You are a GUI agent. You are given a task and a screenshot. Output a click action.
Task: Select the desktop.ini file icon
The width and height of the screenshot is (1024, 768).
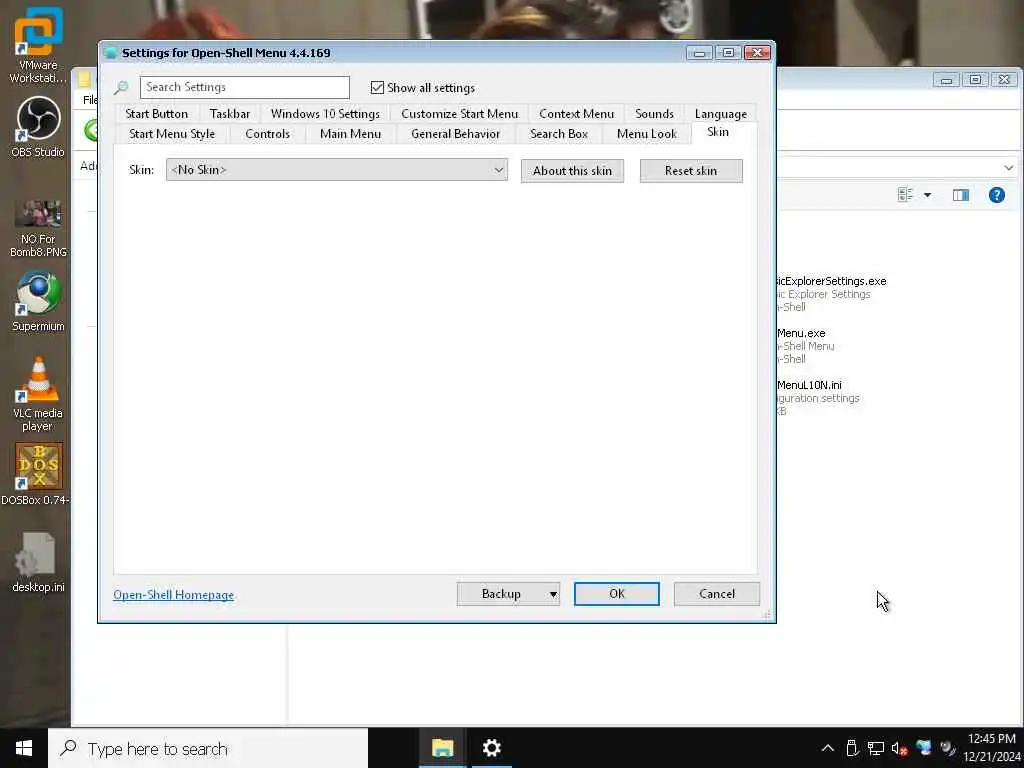pos(38,563)
